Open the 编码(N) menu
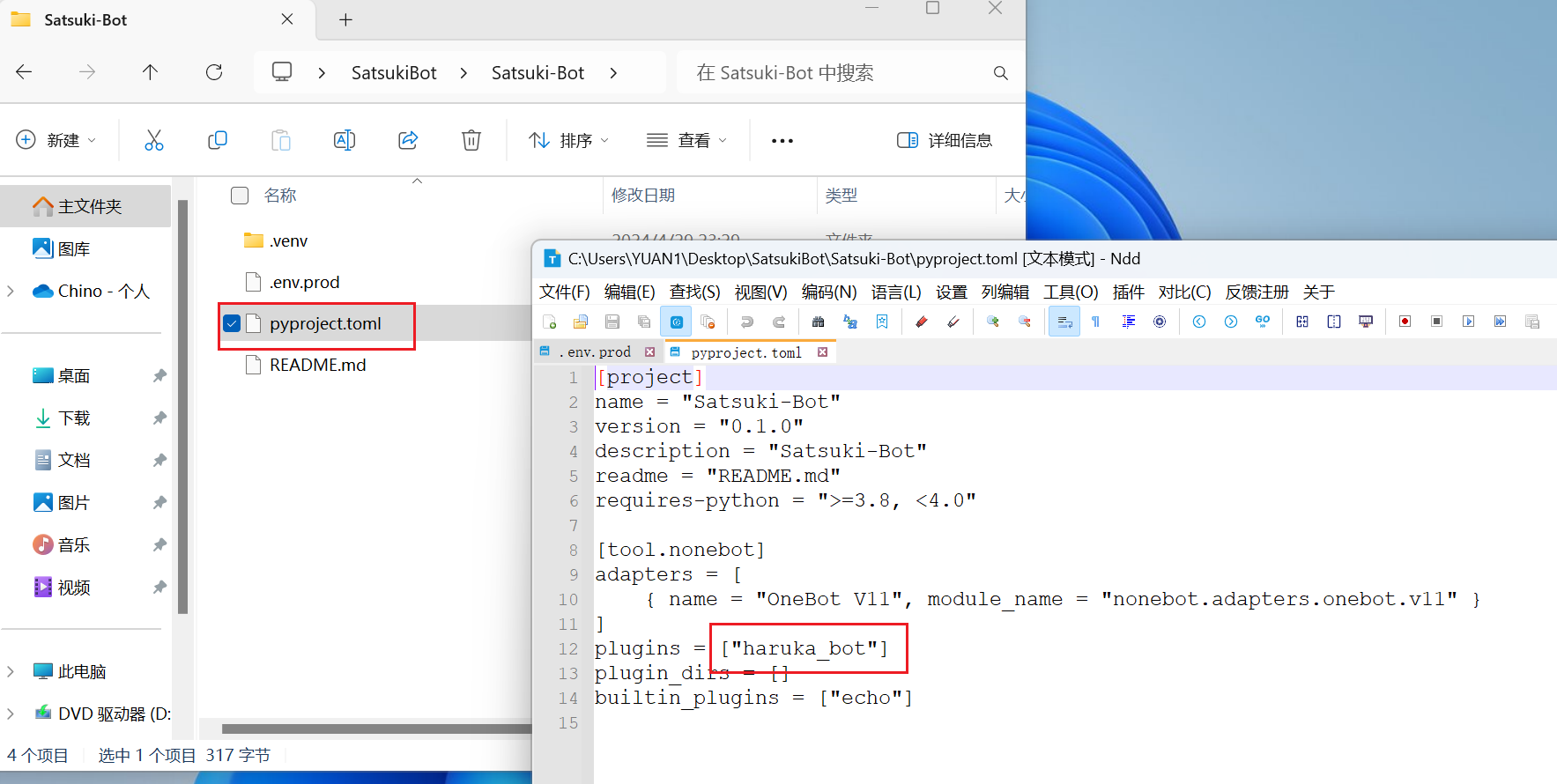This screenshot has height=784, width=1557. [x=829, y=292]
